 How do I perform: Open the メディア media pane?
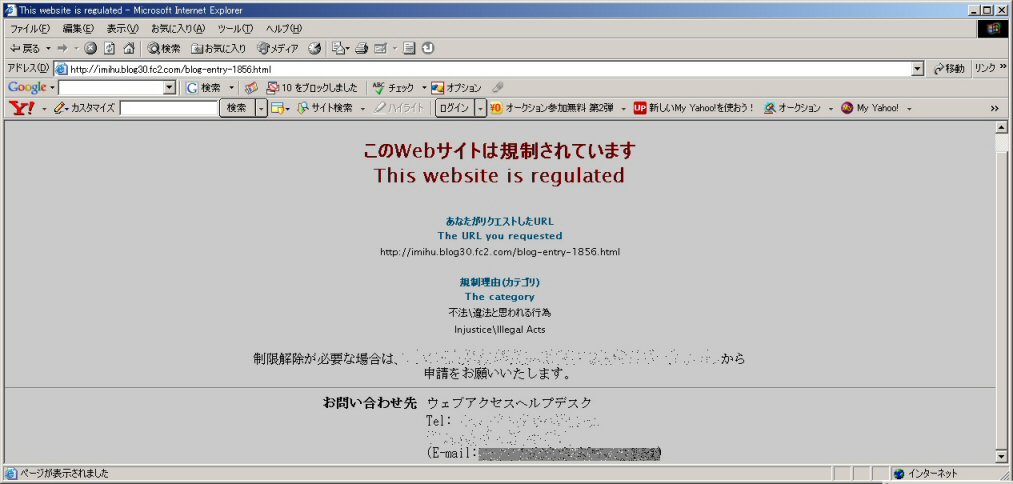tap(278, 48)
